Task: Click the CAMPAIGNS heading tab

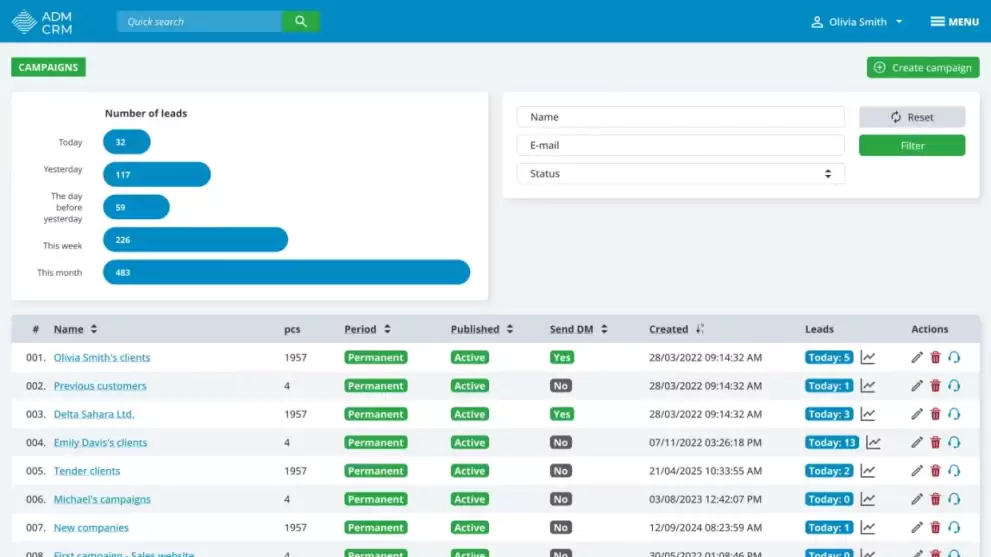Action: [x=48, y=67]
